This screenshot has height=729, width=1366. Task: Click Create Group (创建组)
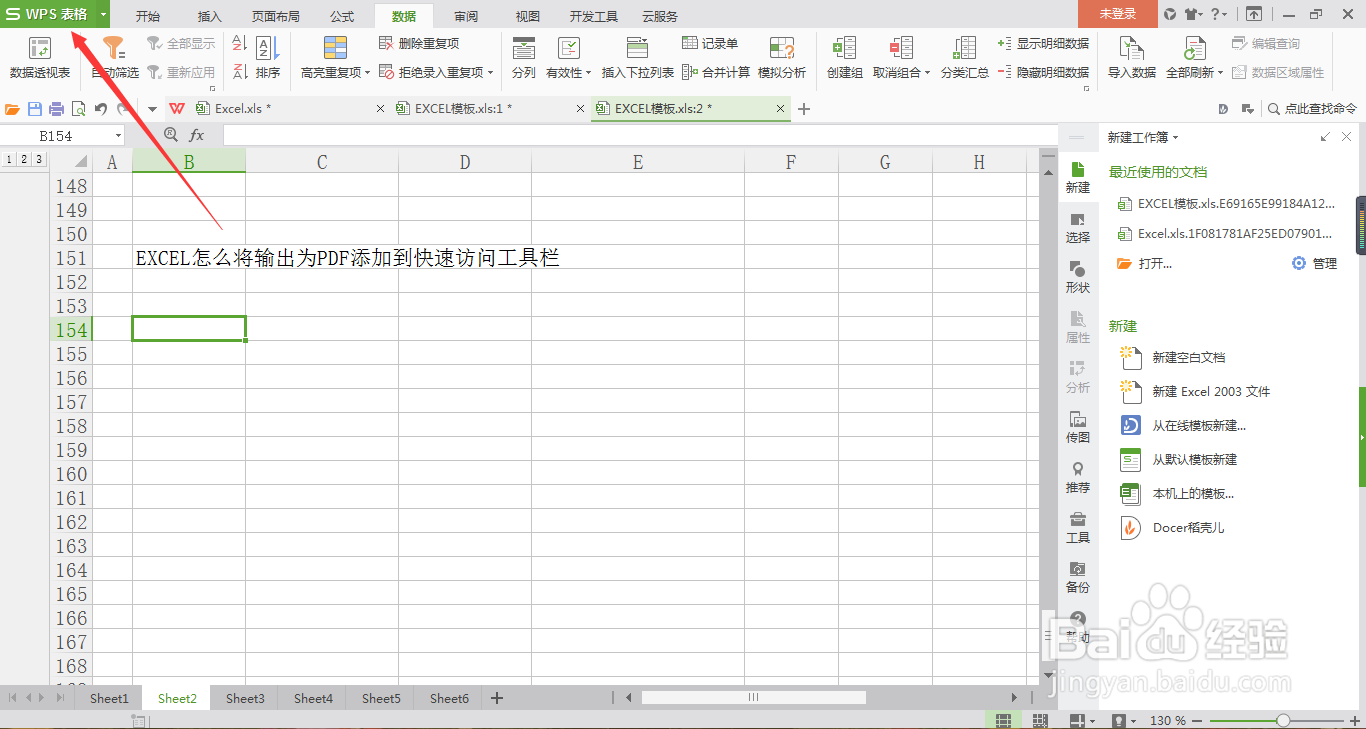[x=844, y=58]
